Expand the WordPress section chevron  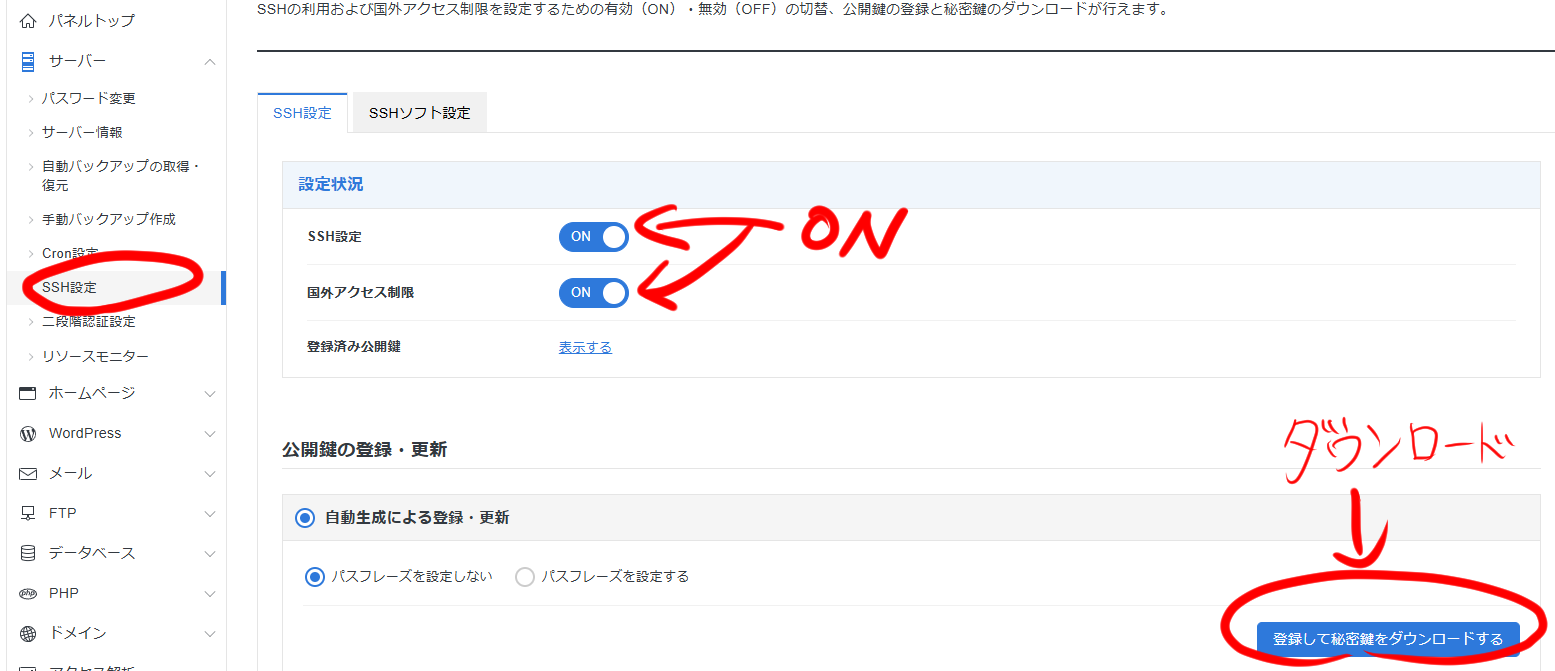210,434
